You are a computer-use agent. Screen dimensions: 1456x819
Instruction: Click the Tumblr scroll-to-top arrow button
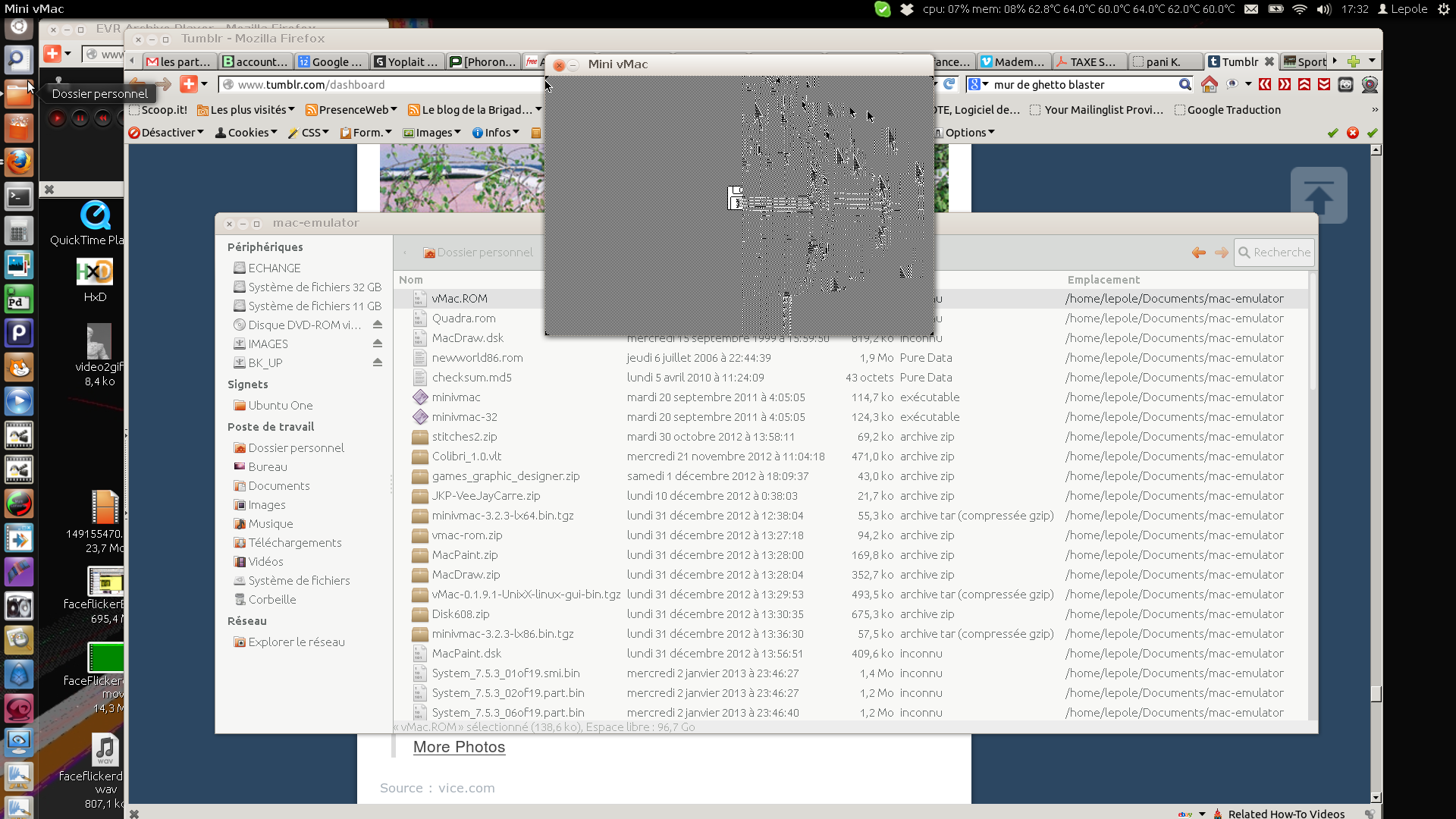tap(1319, 195)
